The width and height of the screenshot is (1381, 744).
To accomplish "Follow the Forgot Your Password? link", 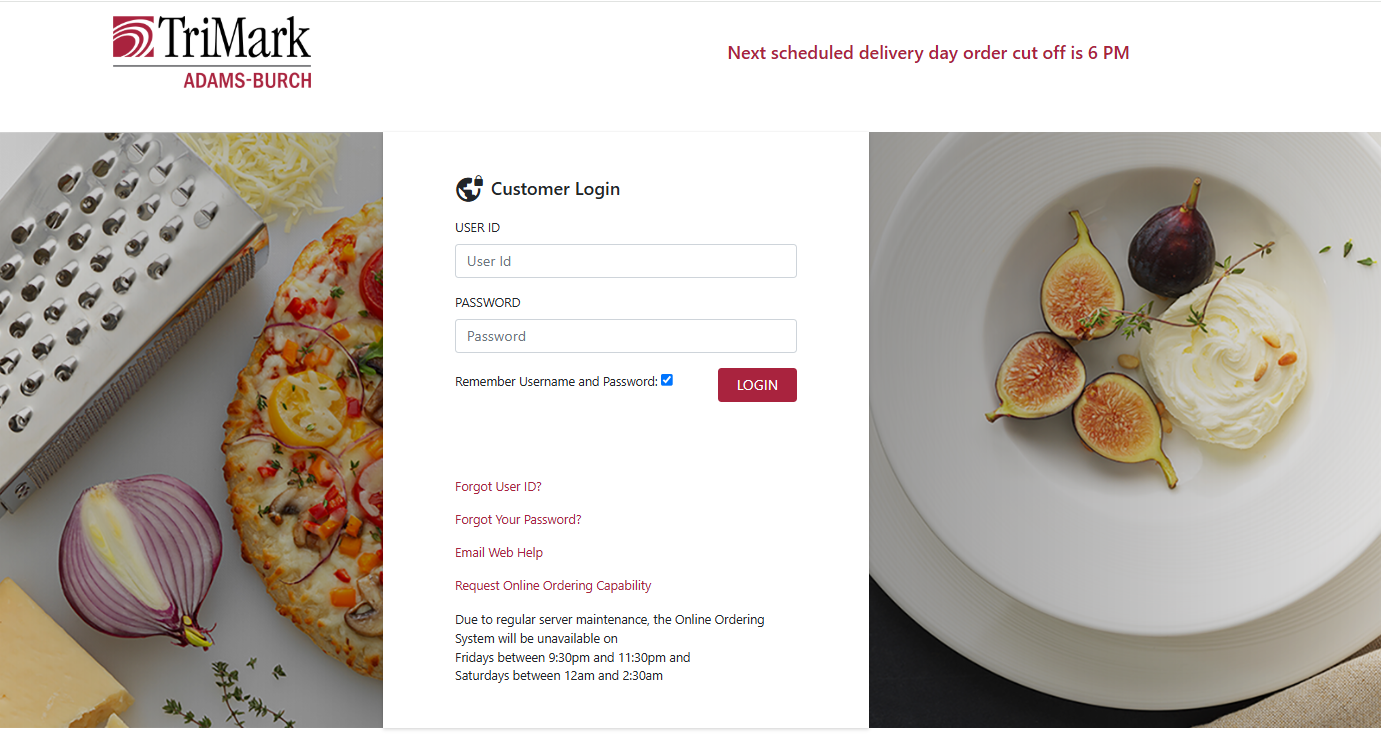I will (x=518, y=520).
